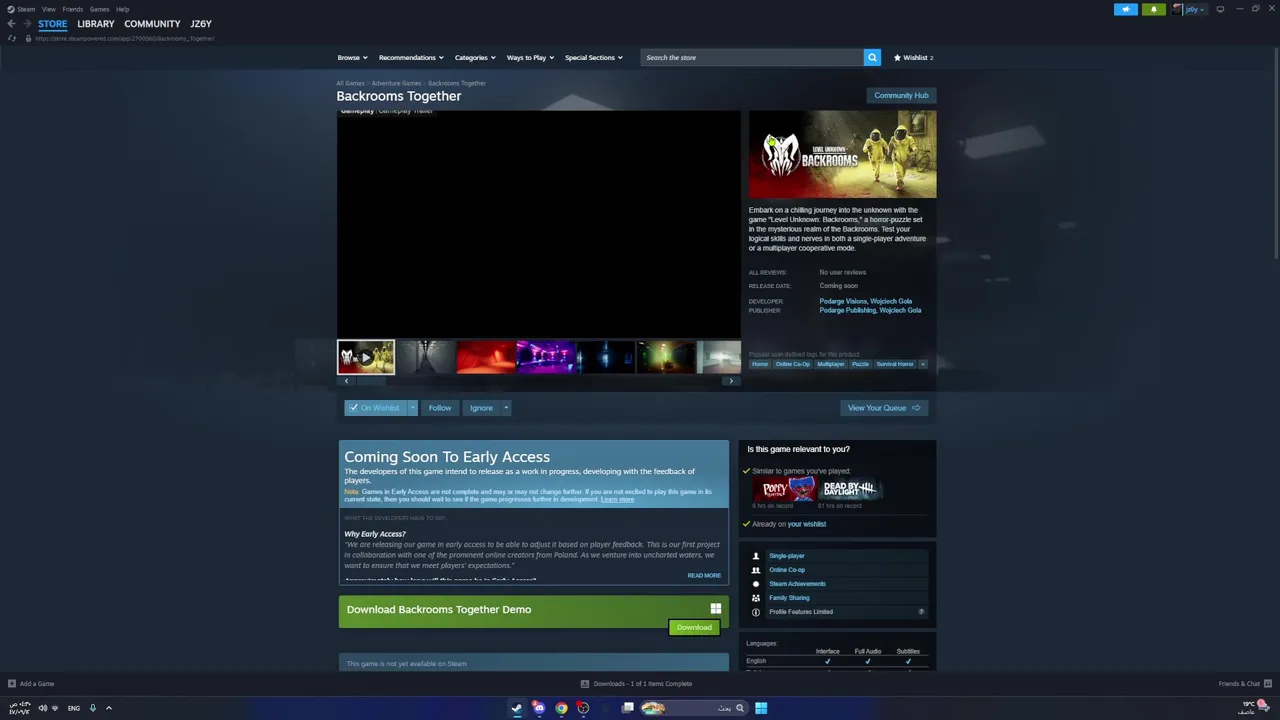1280x720 pixels.
Task: Click Learn more in early access note
Action: [x=617, y=499]
